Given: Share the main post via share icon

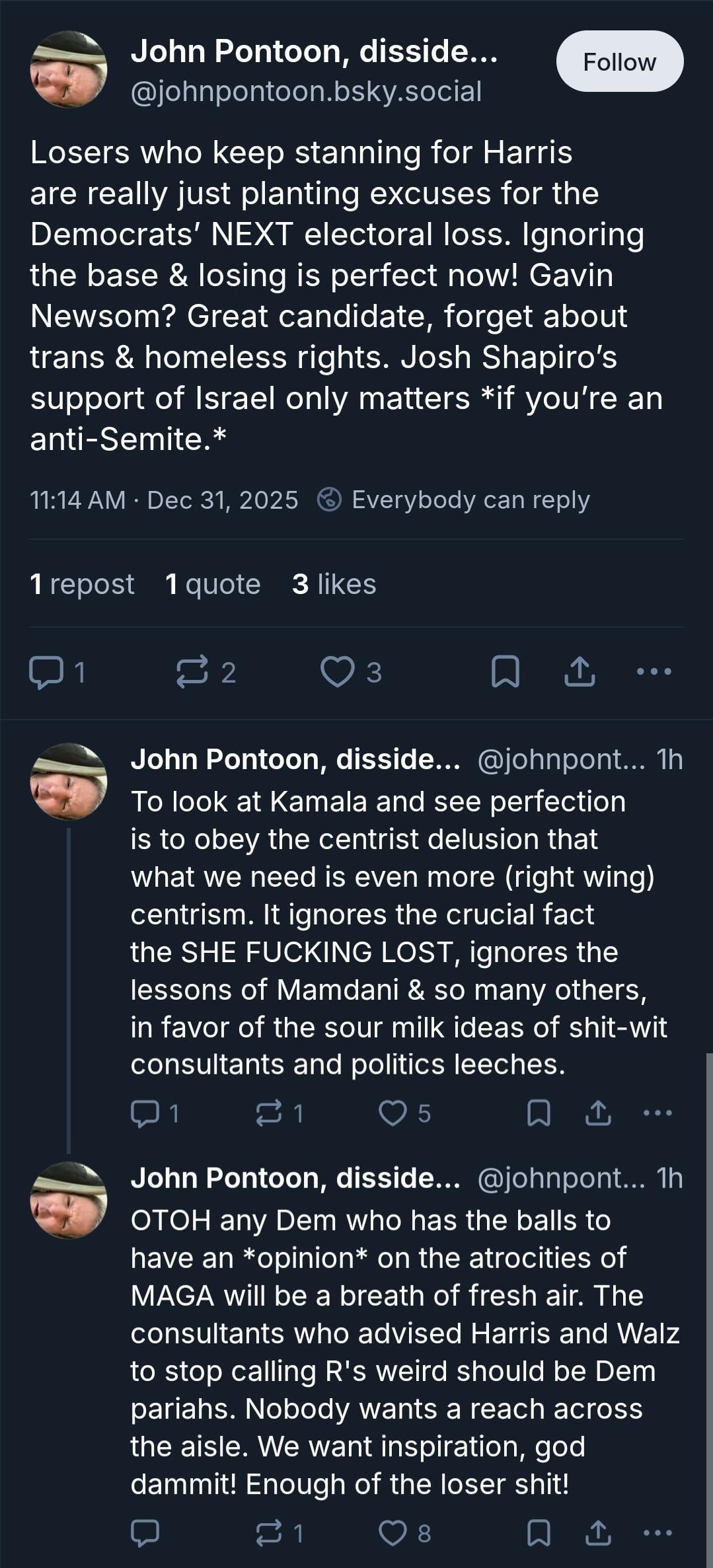Looking at the screenshot, I should (x=580, y=672).
